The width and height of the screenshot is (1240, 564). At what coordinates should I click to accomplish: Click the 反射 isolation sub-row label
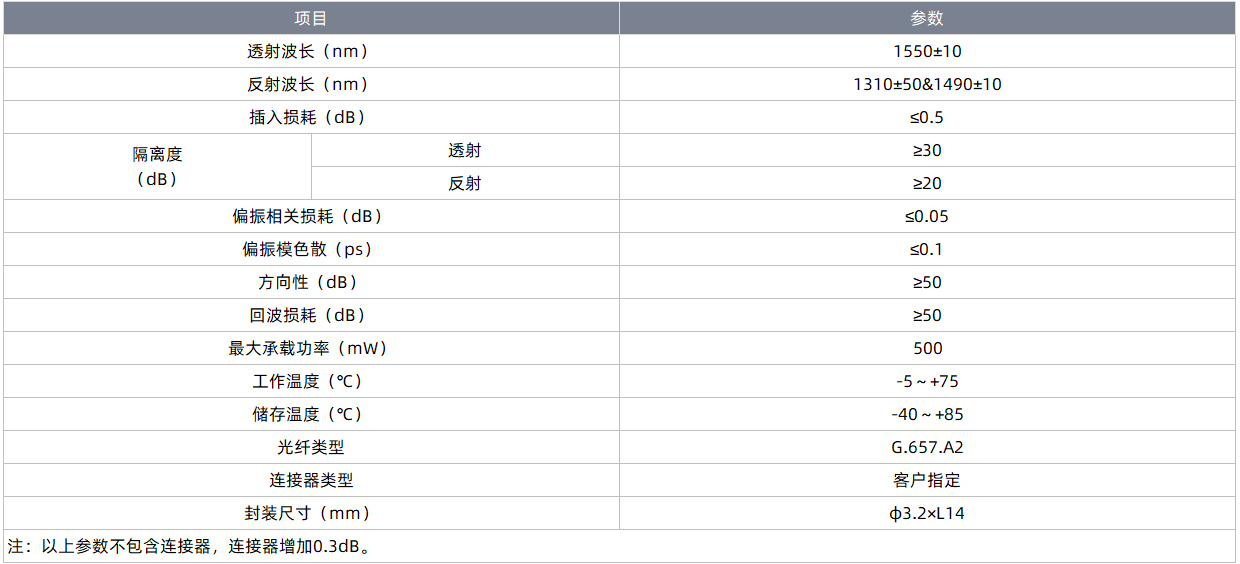pos(465,183)
